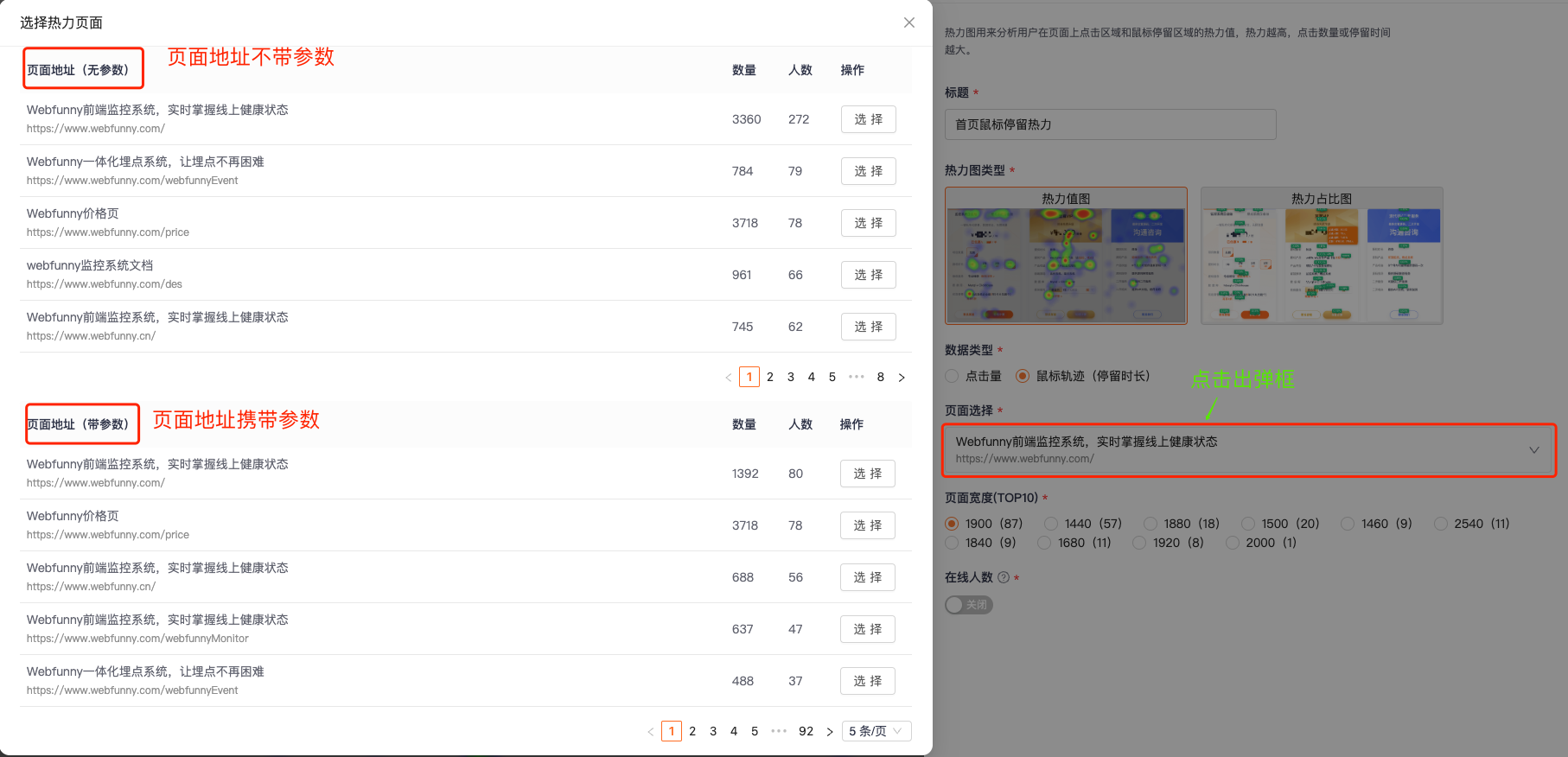Select webfunnyEvent row with 488 count
The height and width of the screenshot is (757, 1568).
868,681
